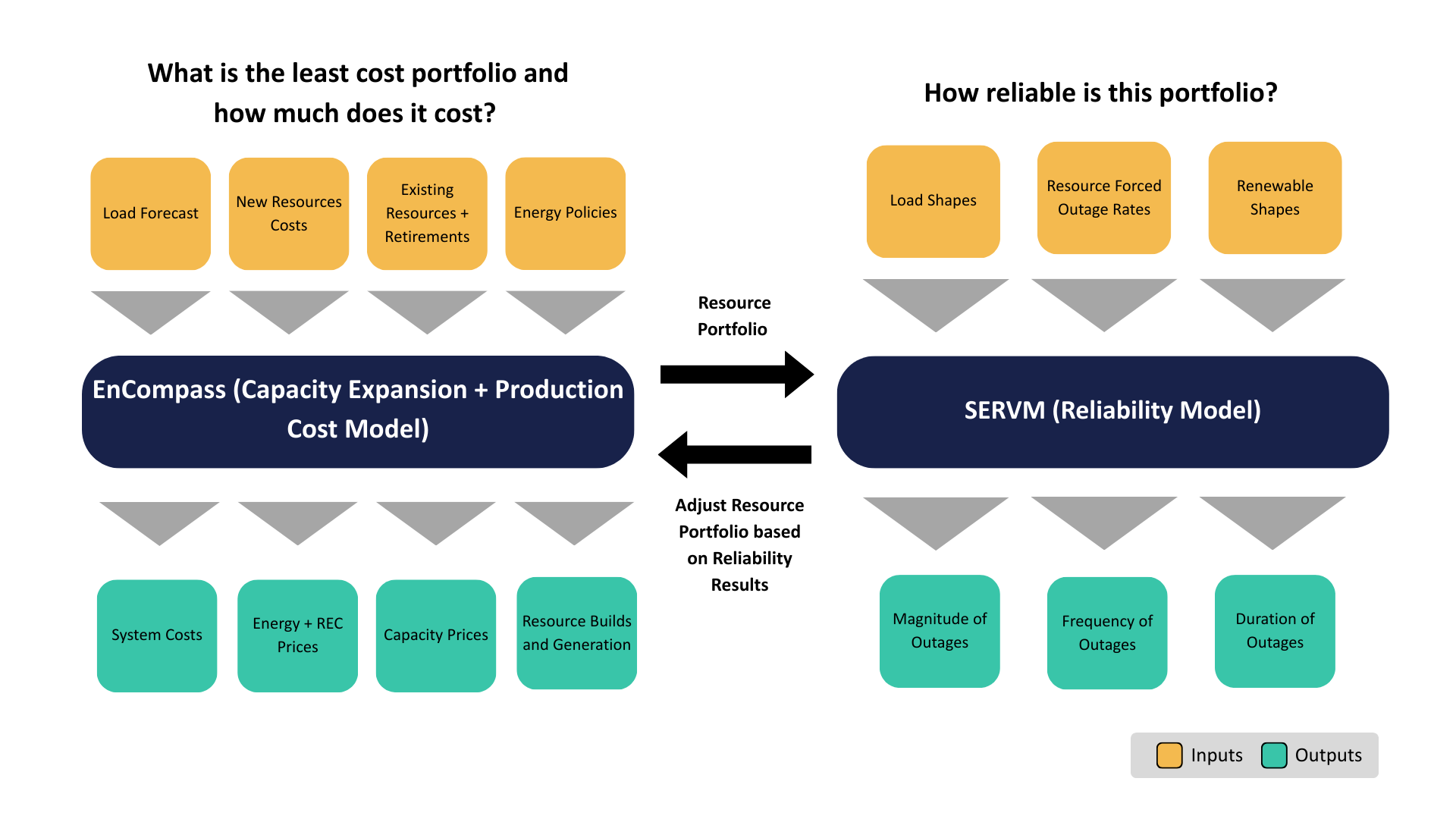Click gray triangle below Renewable Shapes
Viewport: 1456px width, 819px height.
click(x=1272, y=300)
